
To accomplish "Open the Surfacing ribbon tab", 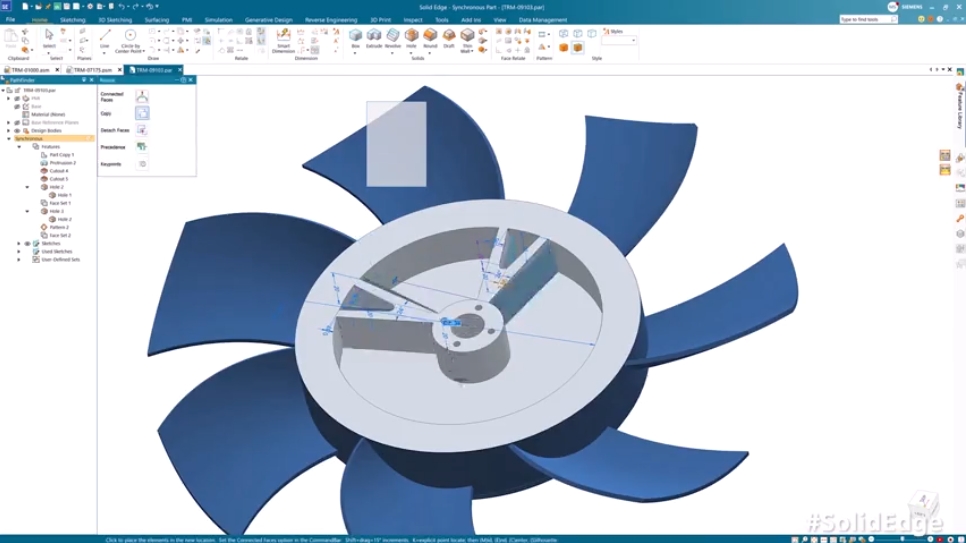I will tap(157, 20).
